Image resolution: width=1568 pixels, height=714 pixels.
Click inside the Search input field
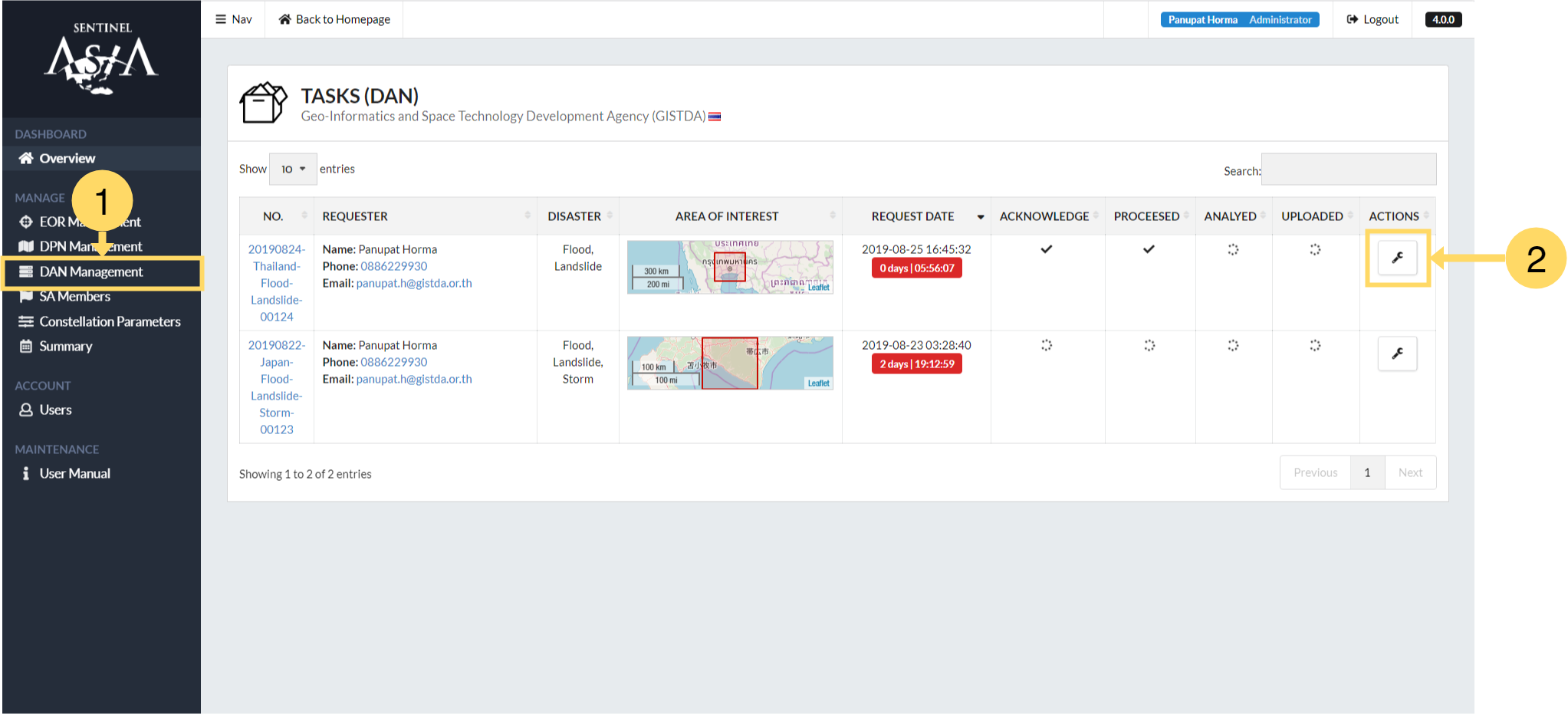pyautogui.click(x=1348, y=169)
